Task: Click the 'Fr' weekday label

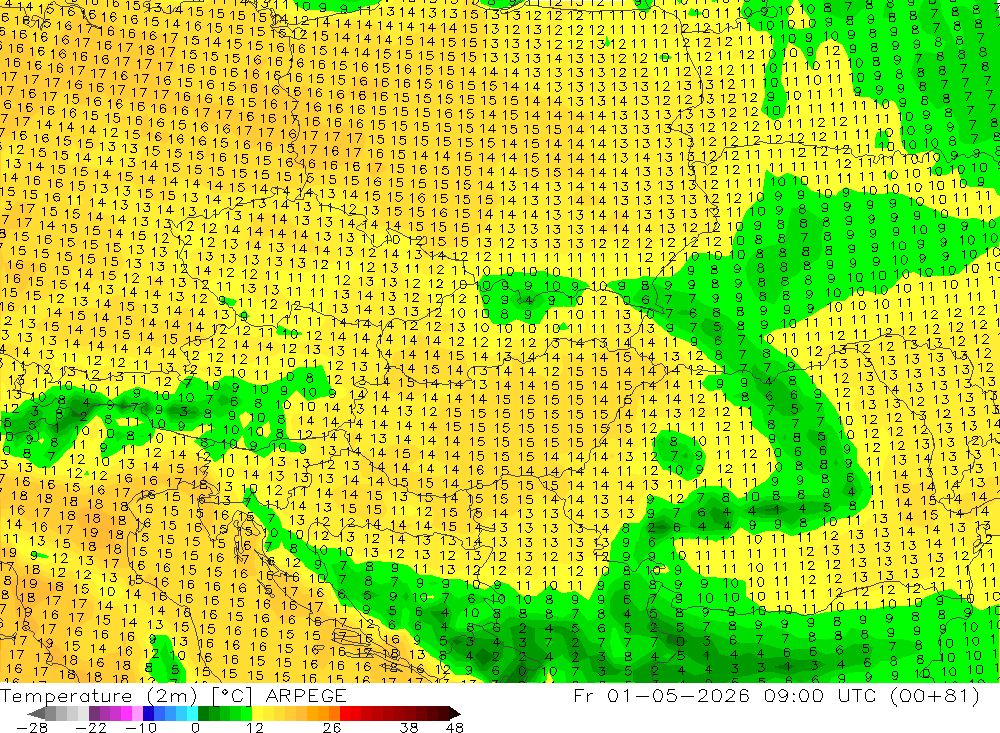Action: pyautogui.click(x=583, y=695)
